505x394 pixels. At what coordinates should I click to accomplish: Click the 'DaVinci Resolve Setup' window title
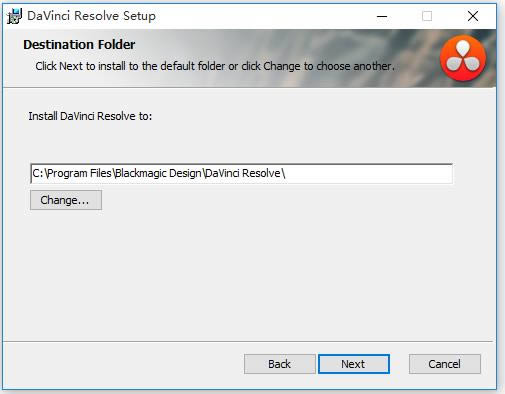point(91,16)
